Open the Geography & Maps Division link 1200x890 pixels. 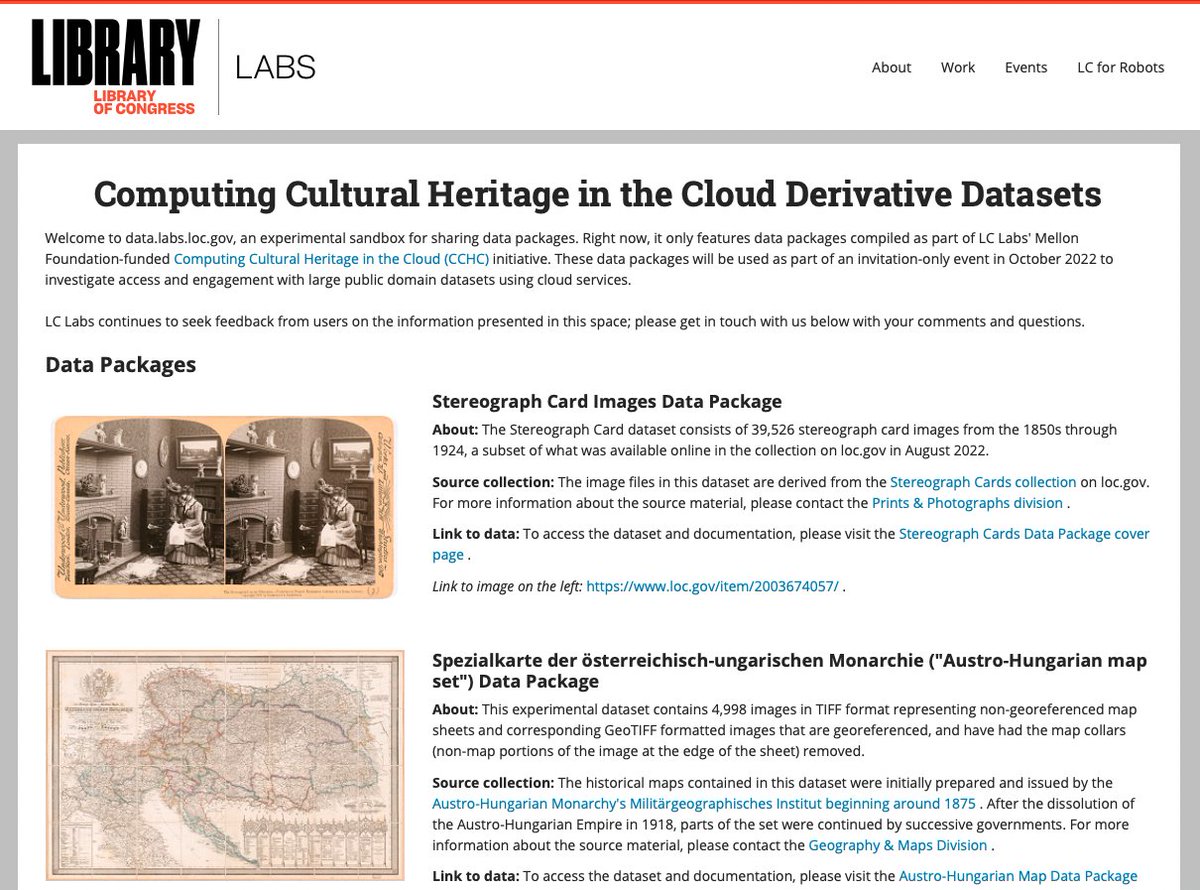tap(898, 845)
